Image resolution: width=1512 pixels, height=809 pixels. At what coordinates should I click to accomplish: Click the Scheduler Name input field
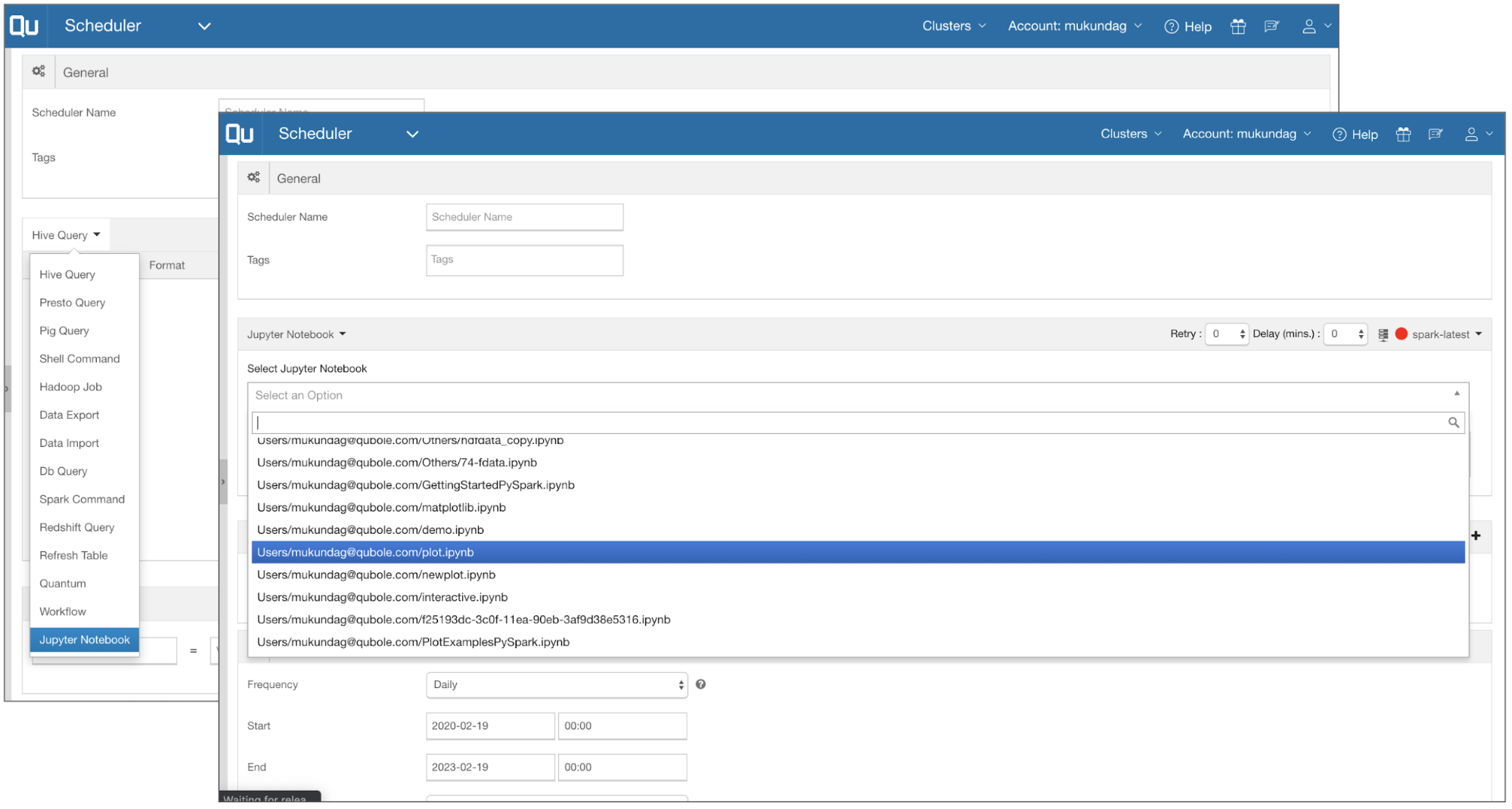pyautogui.click(x=524, y=217)
